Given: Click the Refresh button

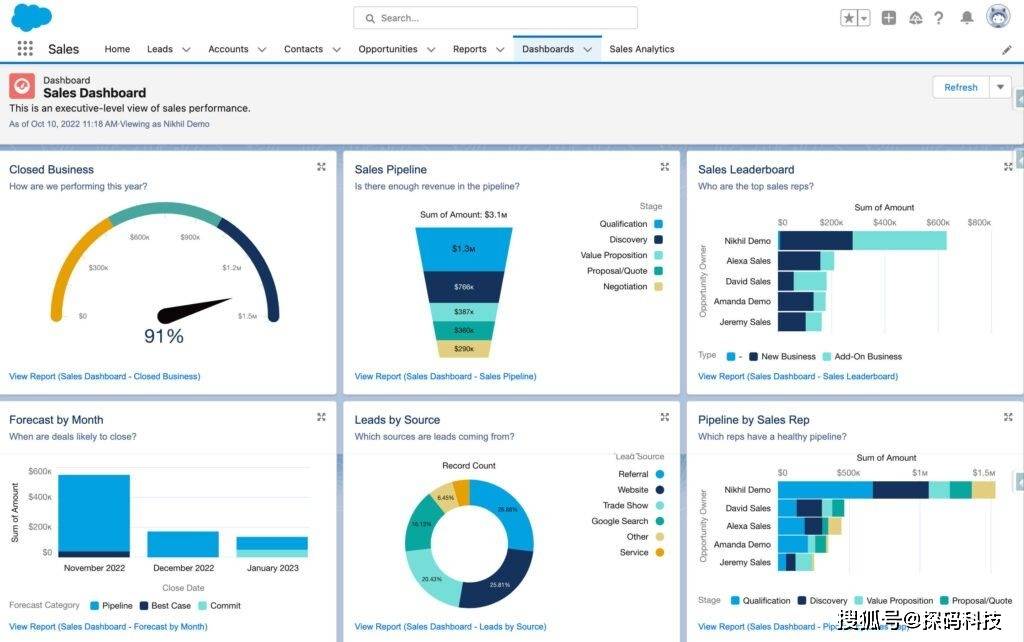Looking at the screenshot, I should pos(961,87).
